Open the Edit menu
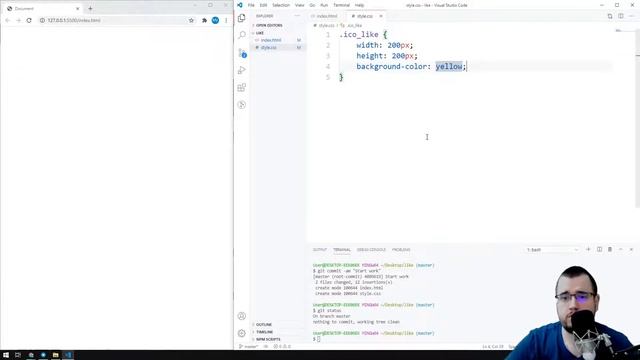The image size is (640, 360). click(263, 5)
